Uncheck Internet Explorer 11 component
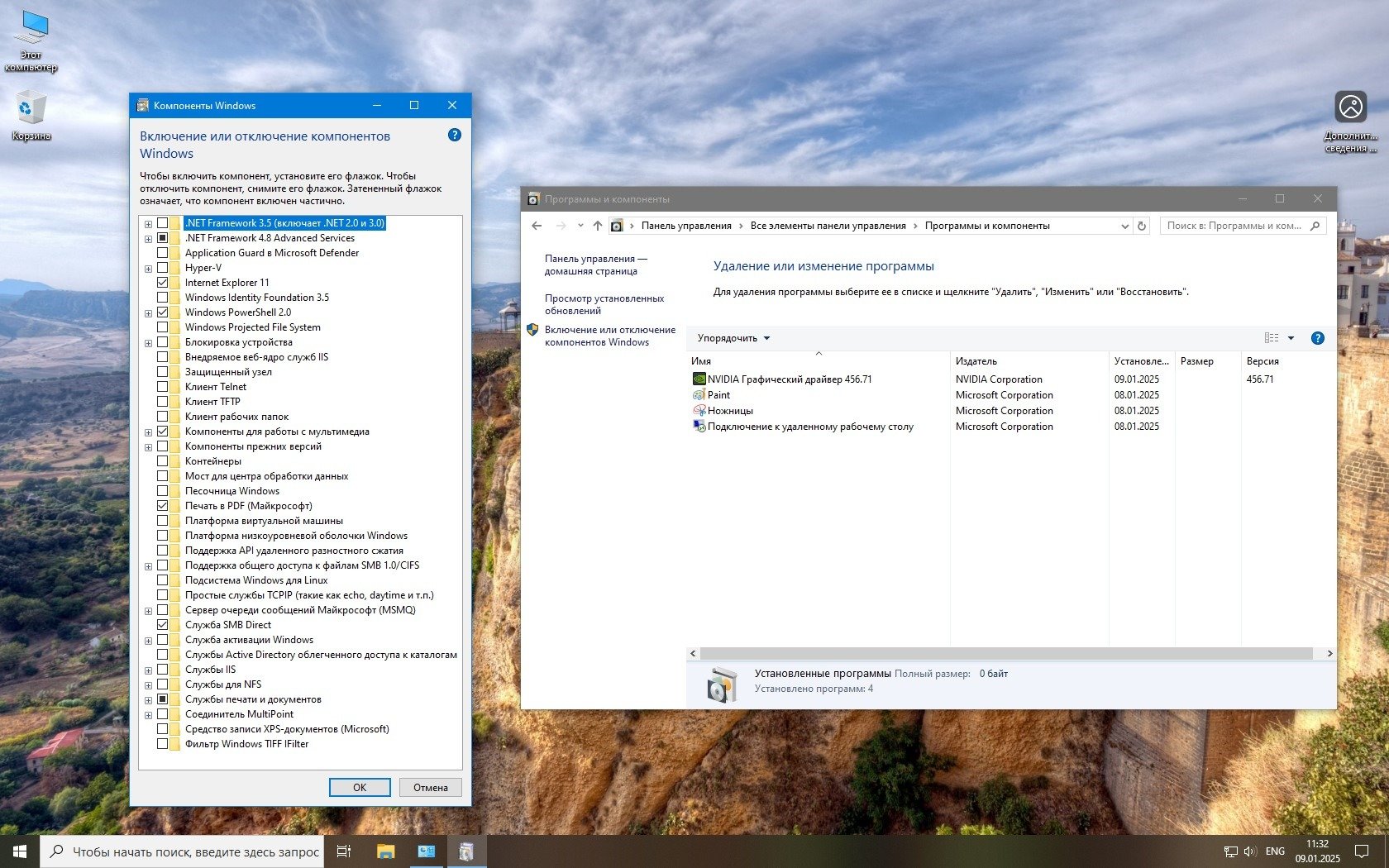 tap(163, 283)
